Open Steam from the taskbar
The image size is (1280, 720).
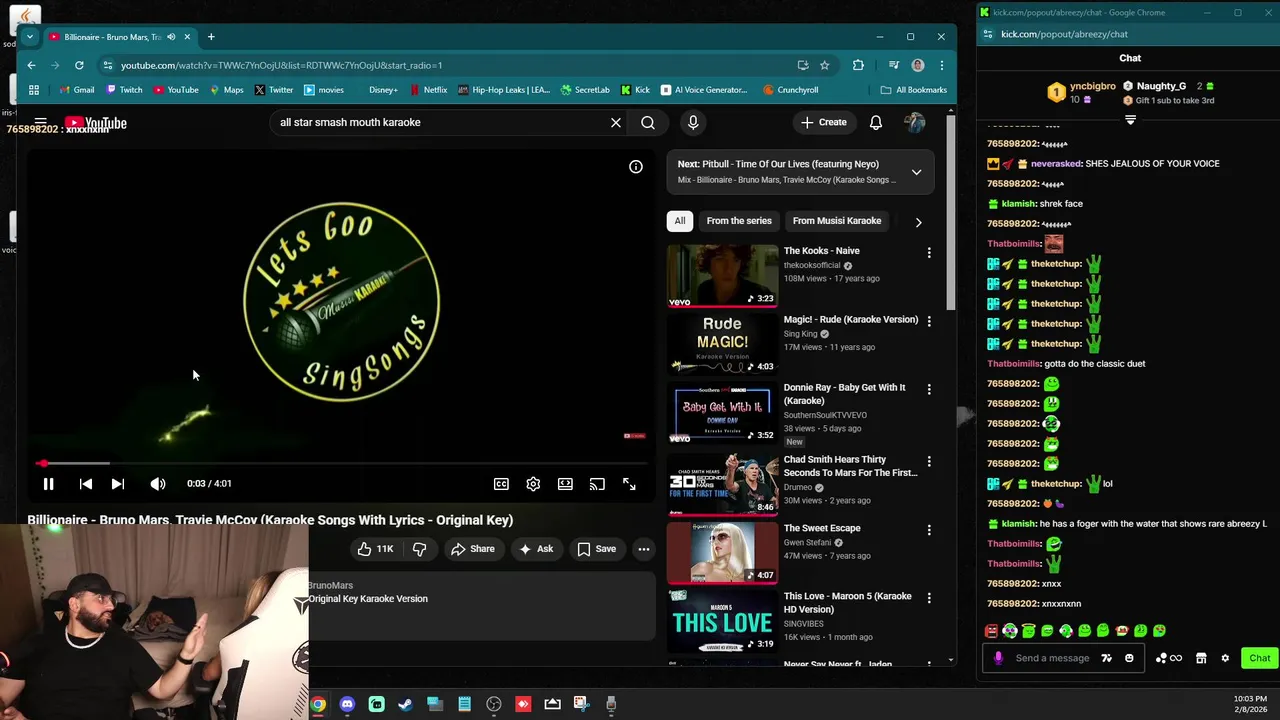405,704
